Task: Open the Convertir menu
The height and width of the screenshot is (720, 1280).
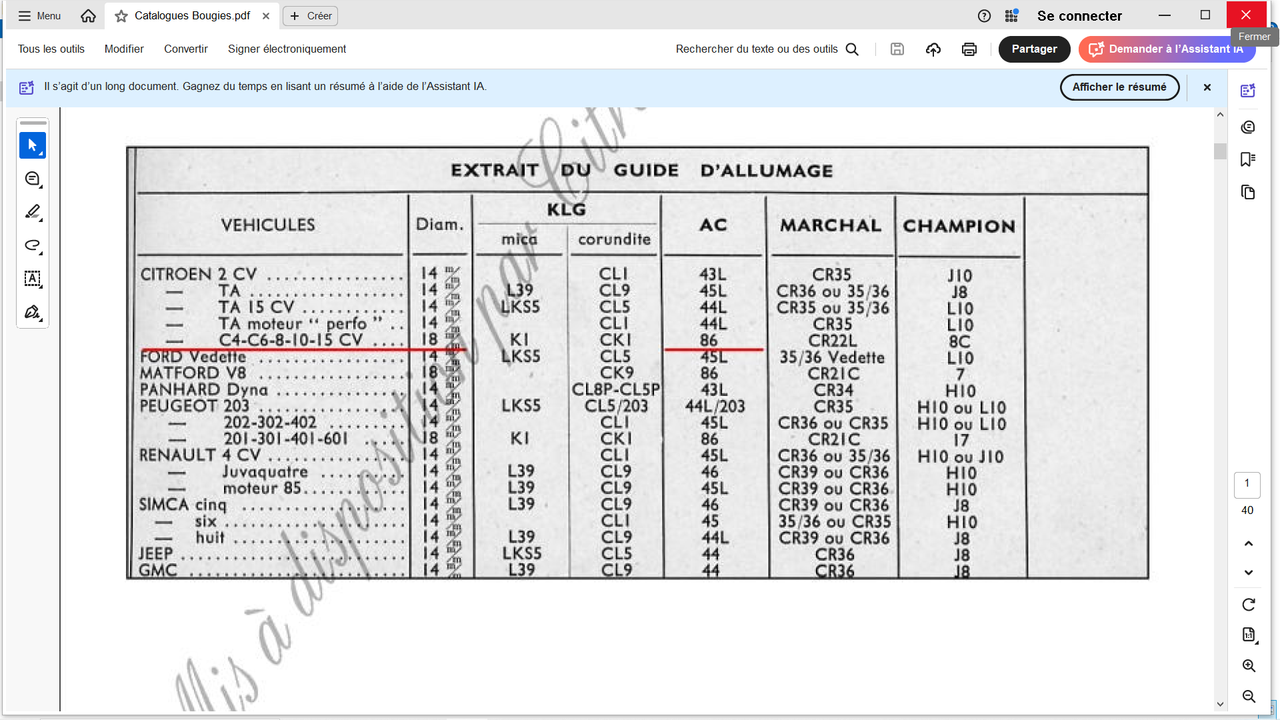Action: pyautogui.click(x=186, y=49)
